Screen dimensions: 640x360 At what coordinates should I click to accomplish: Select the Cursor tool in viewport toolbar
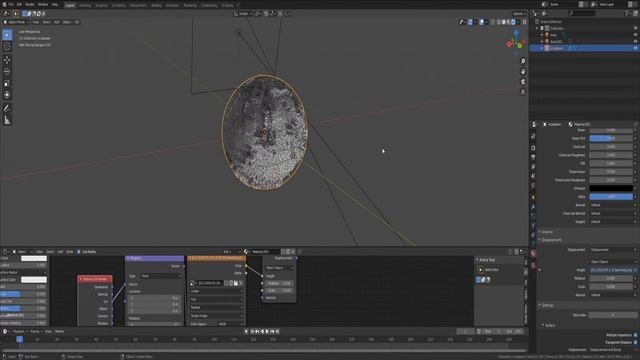click(7, 47)
